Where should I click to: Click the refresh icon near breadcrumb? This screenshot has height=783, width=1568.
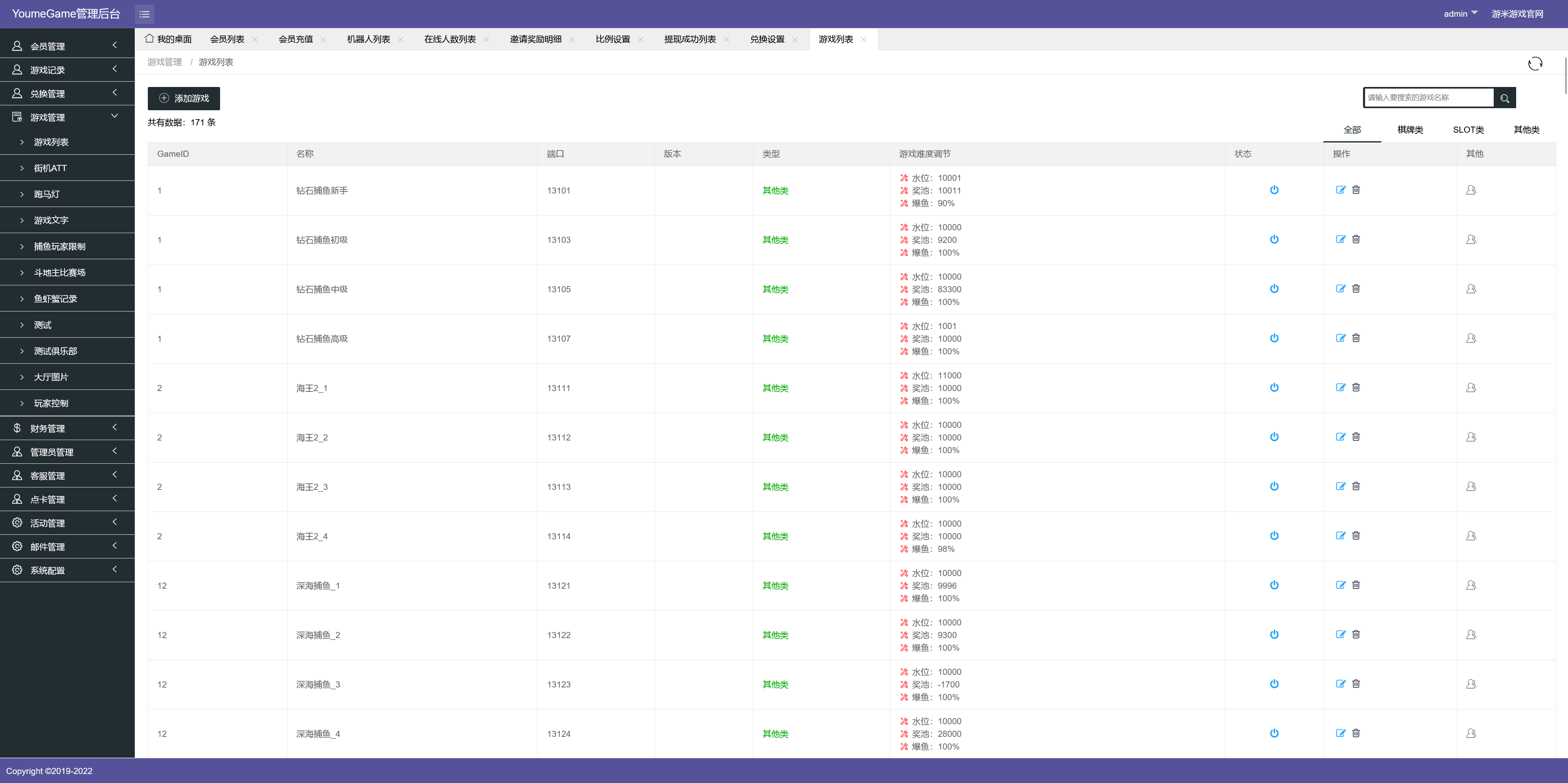[1535, 63]
